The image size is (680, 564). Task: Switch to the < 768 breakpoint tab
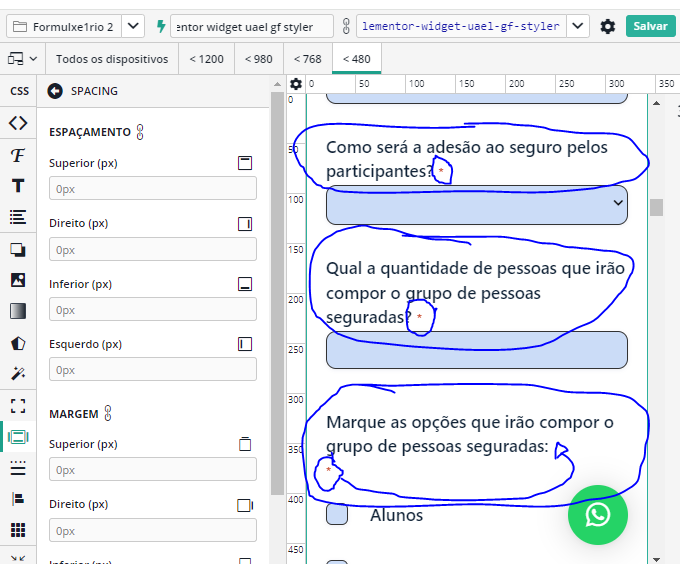tap(307, 59)
